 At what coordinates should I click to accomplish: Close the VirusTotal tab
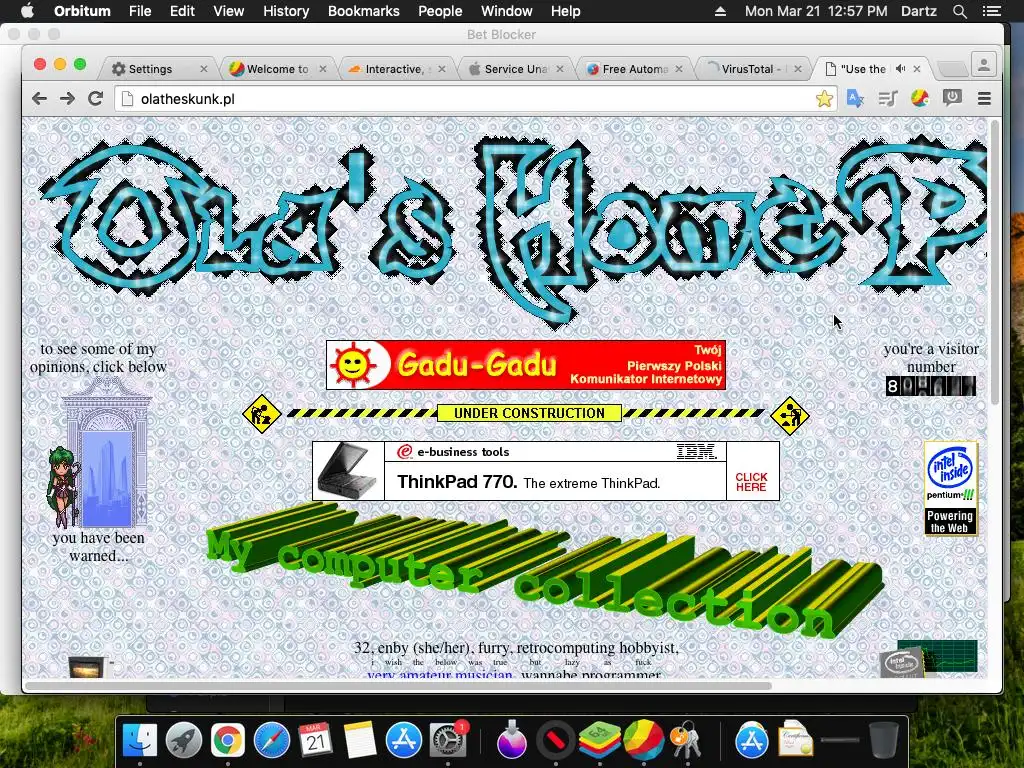coord(797,69)
